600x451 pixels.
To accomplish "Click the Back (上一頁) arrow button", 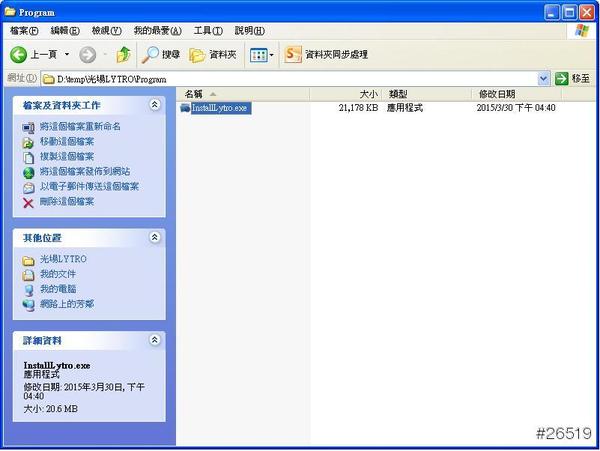I will click(x=33, y=55).
